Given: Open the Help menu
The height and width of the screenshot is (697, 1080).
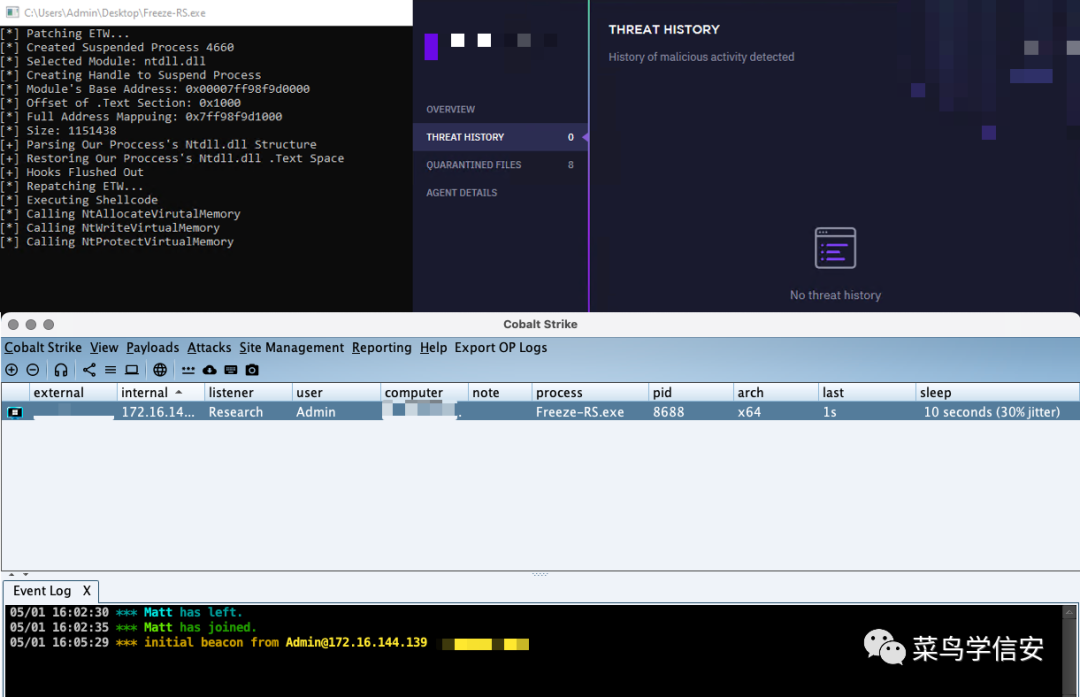Looking at the screenshot, I should 433,348.
